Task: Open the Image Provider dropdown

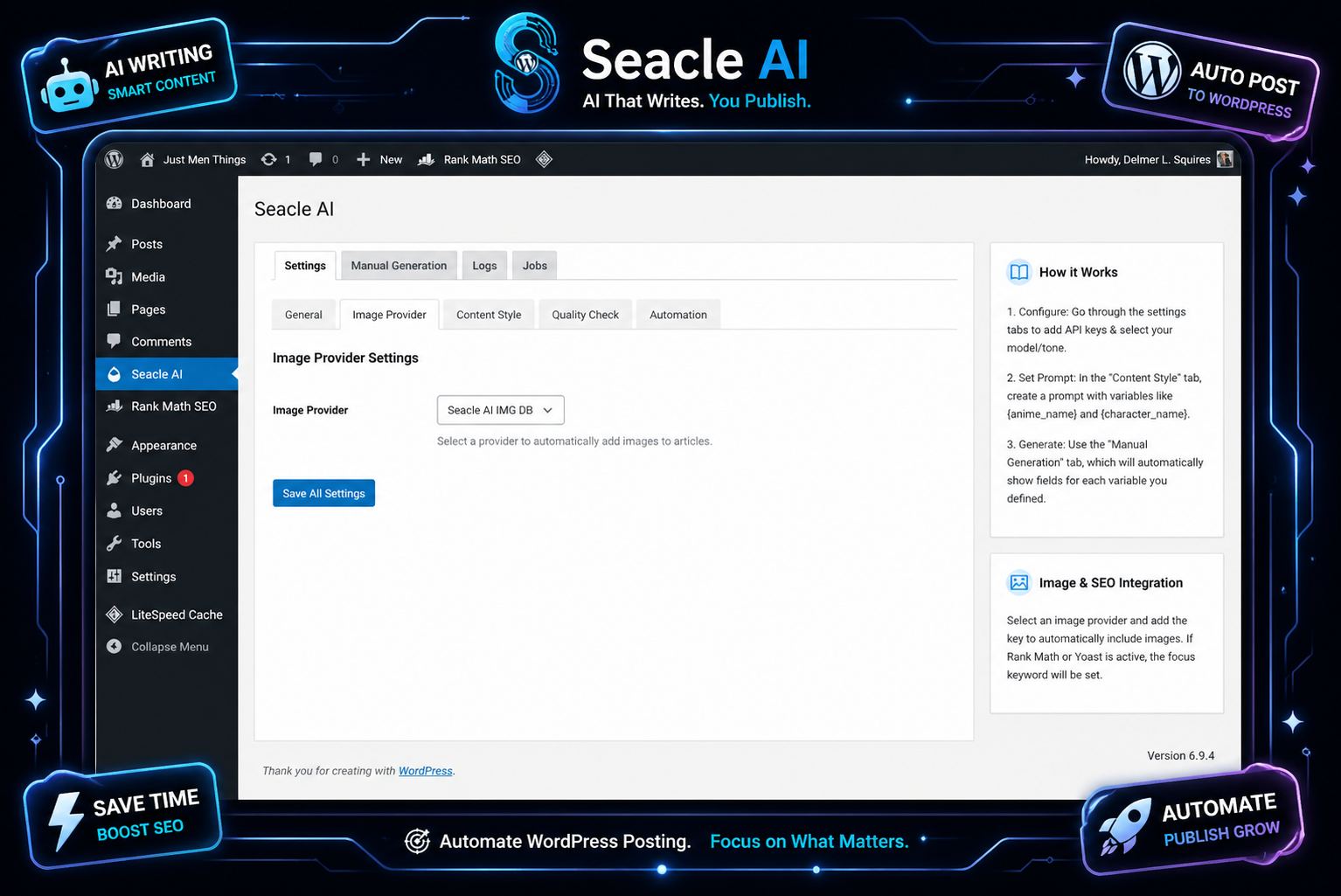Action: [500, 409]
